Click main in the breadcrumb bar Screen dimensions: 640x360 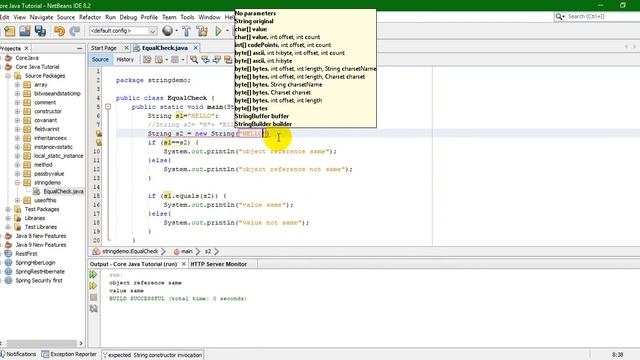[x=187, y=251]
